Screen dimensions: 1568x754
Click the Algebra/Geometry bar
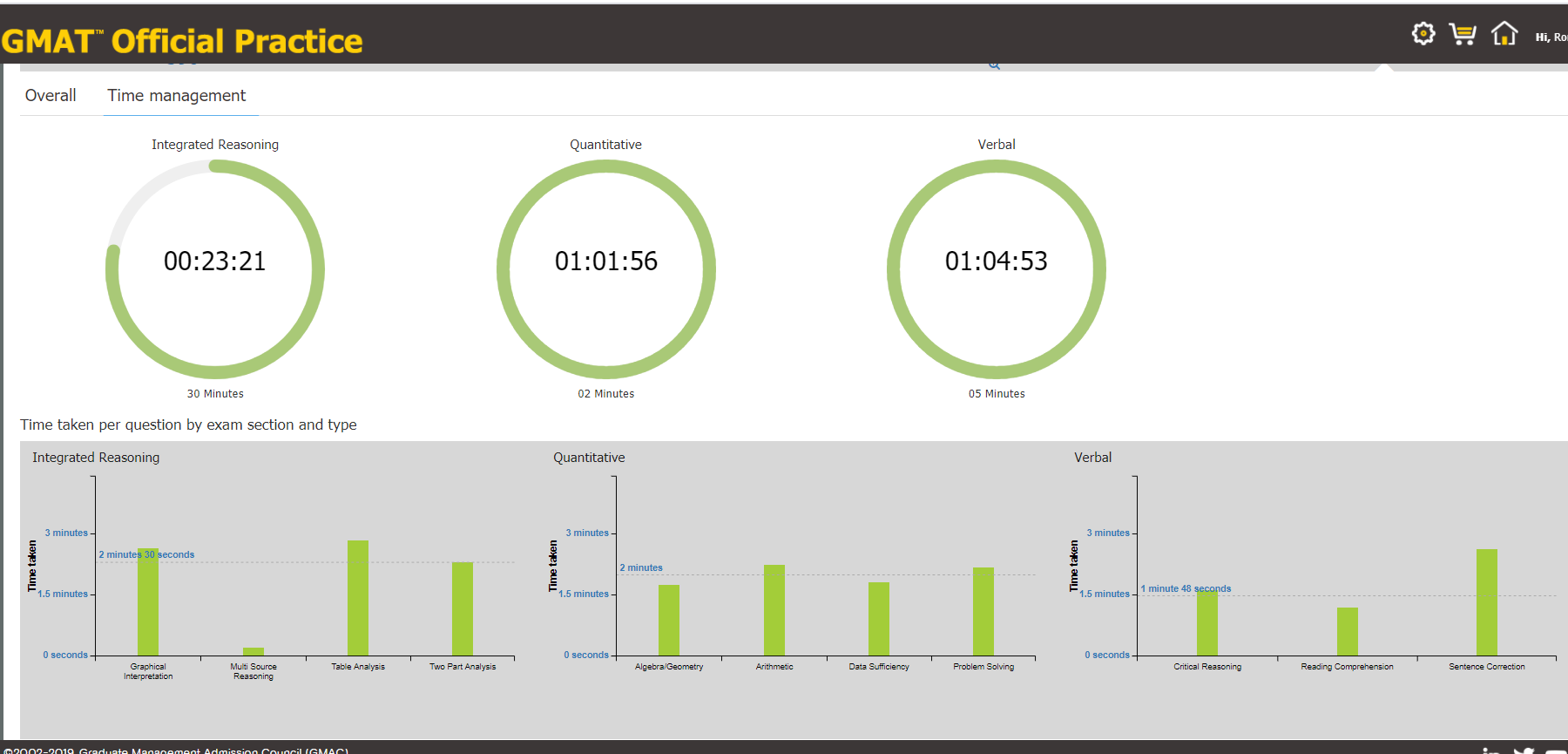tap(669, 620)
